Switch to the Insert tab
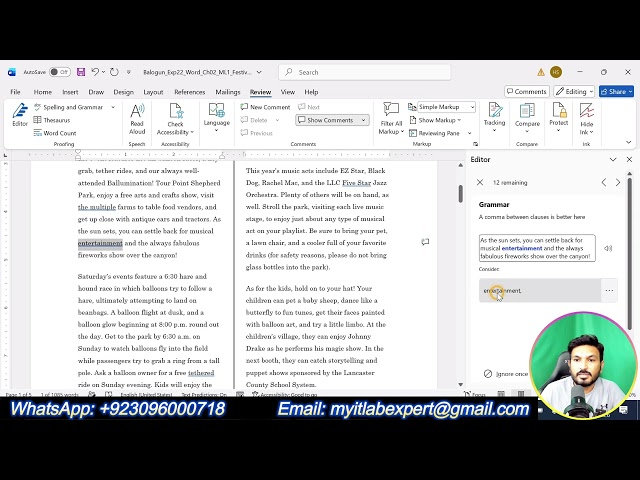The width and height of the screenshot is (640, 480). coord(70,92)
